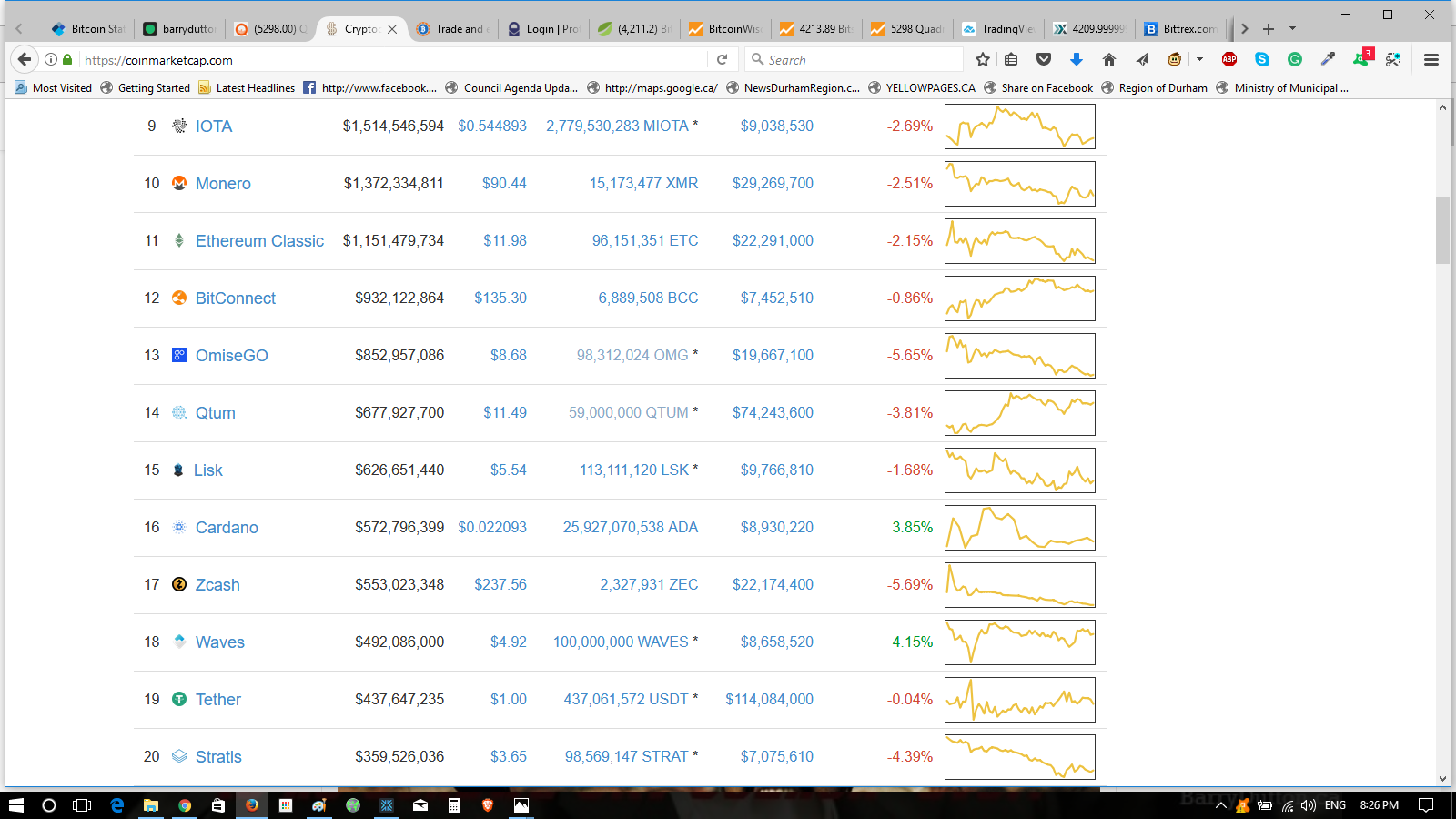Open the Zcash price $237.56 link

point(500,584)
